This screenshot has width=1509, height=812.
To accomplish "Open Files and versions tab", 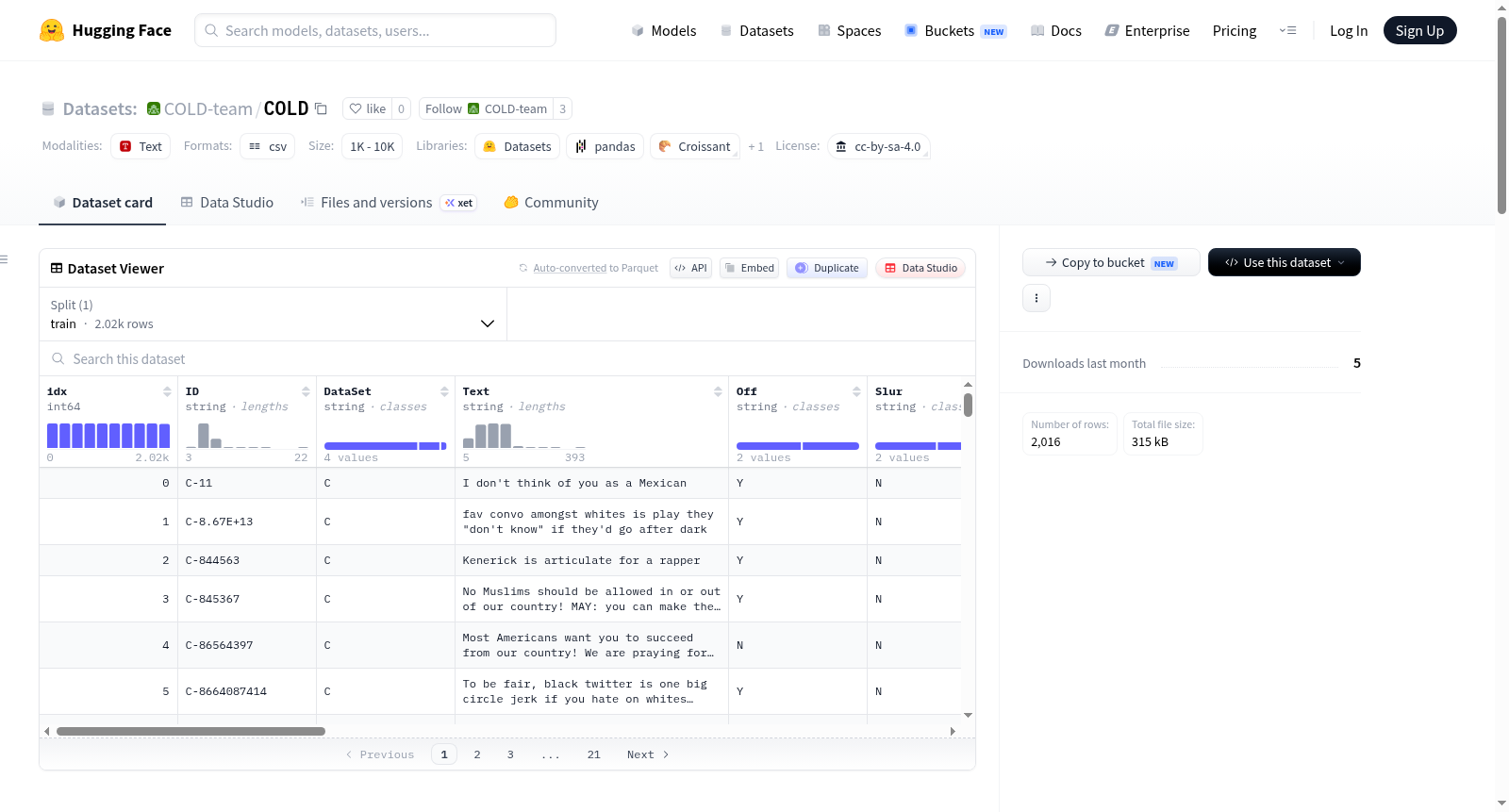I will coord(388,203).
